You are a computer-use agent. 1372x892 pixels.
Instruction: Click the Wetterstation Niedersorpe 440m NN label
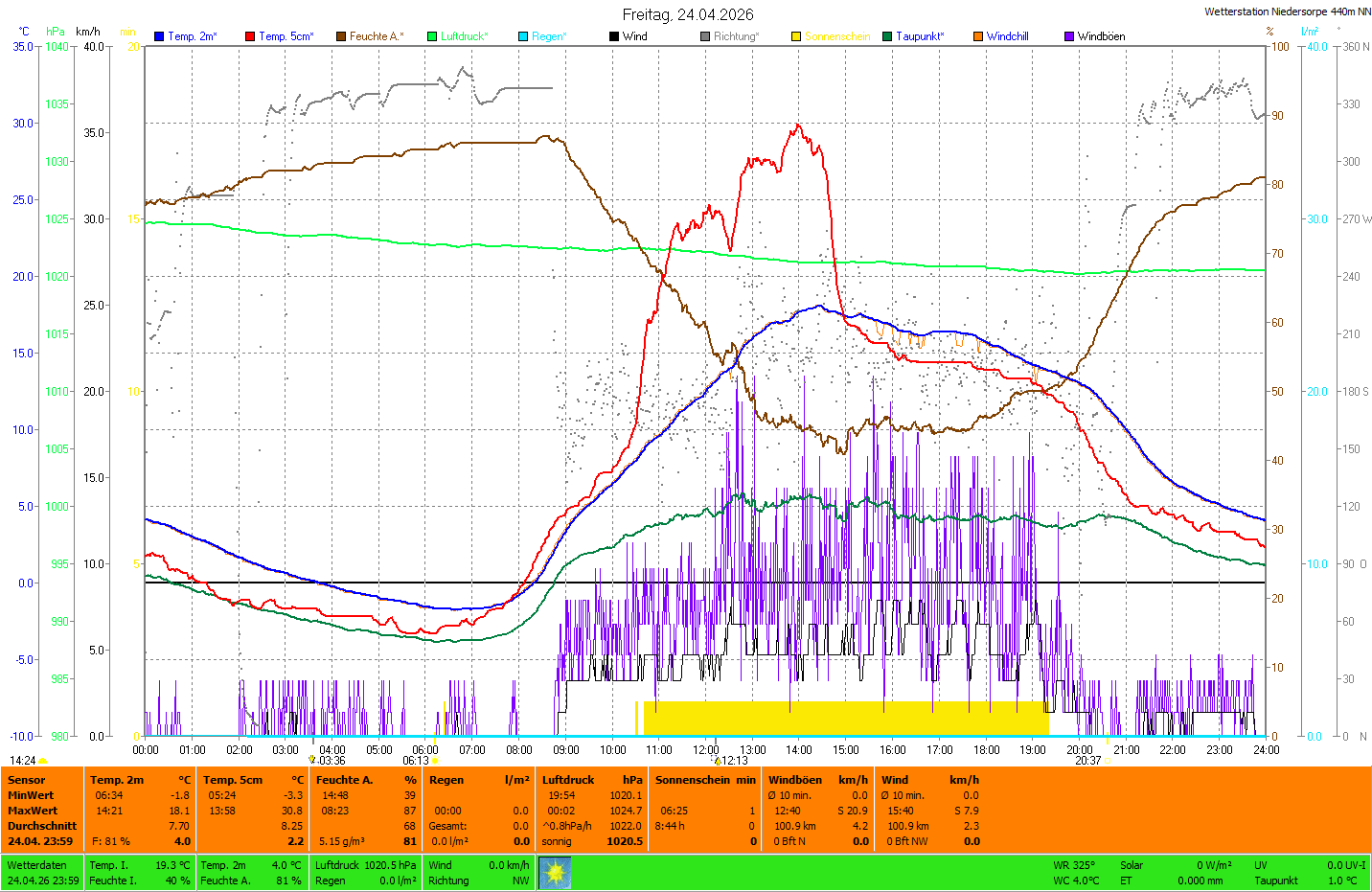[x=1287, y=11]
